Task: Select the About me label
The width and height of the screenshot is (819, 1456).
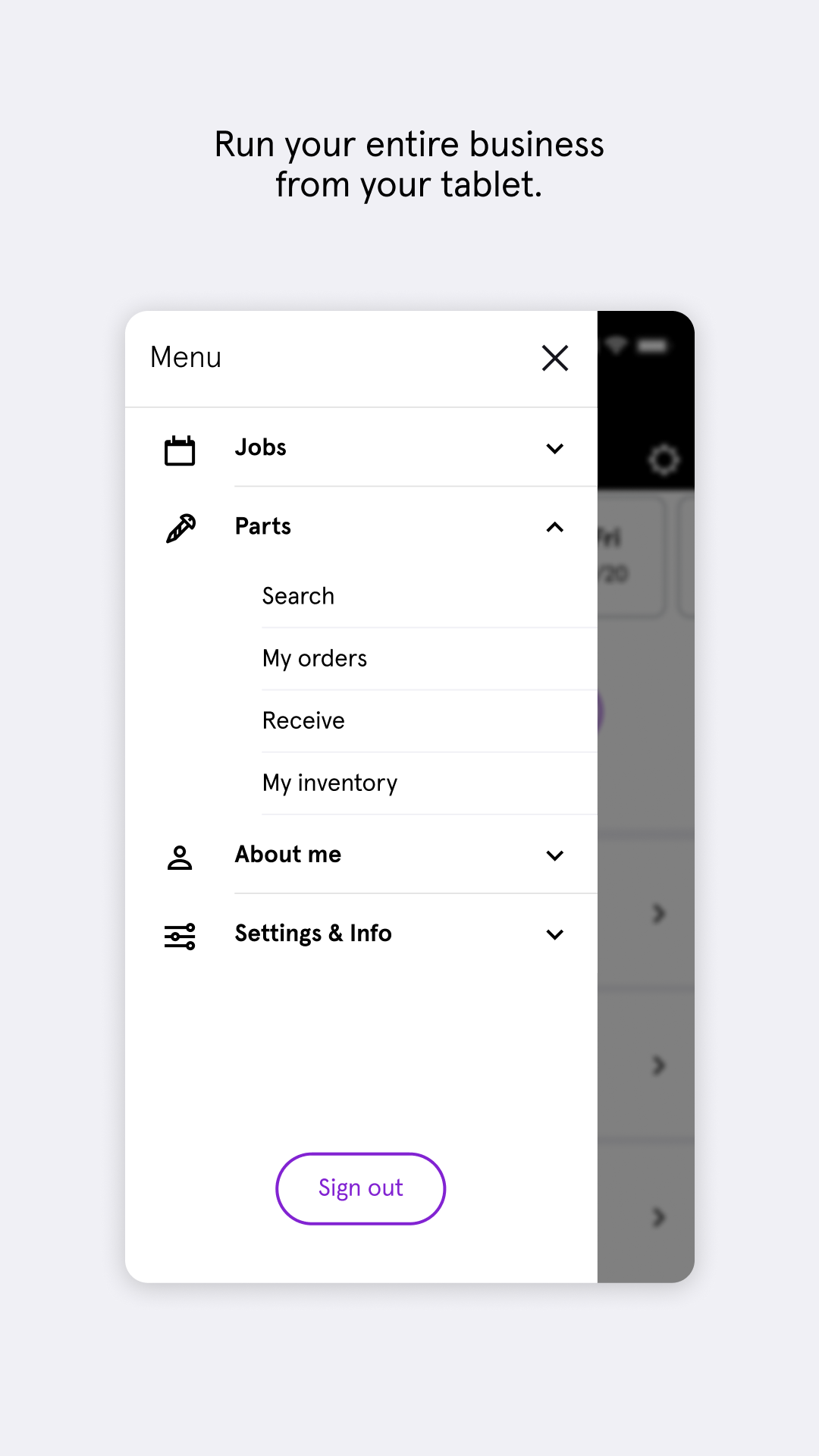Action: (x=288, y=854)
